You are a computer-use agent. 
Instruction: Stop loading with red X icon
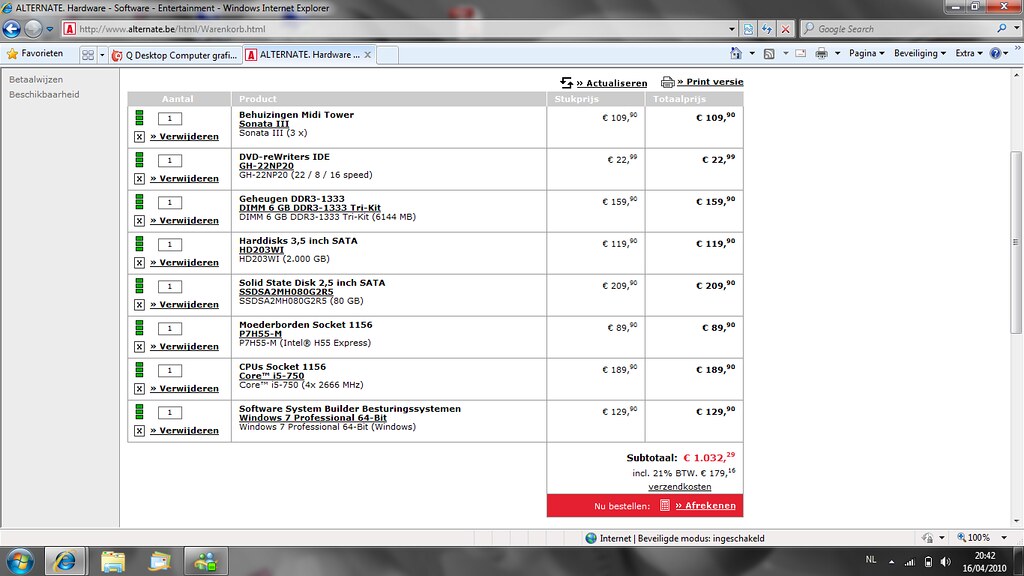point(786,29)
